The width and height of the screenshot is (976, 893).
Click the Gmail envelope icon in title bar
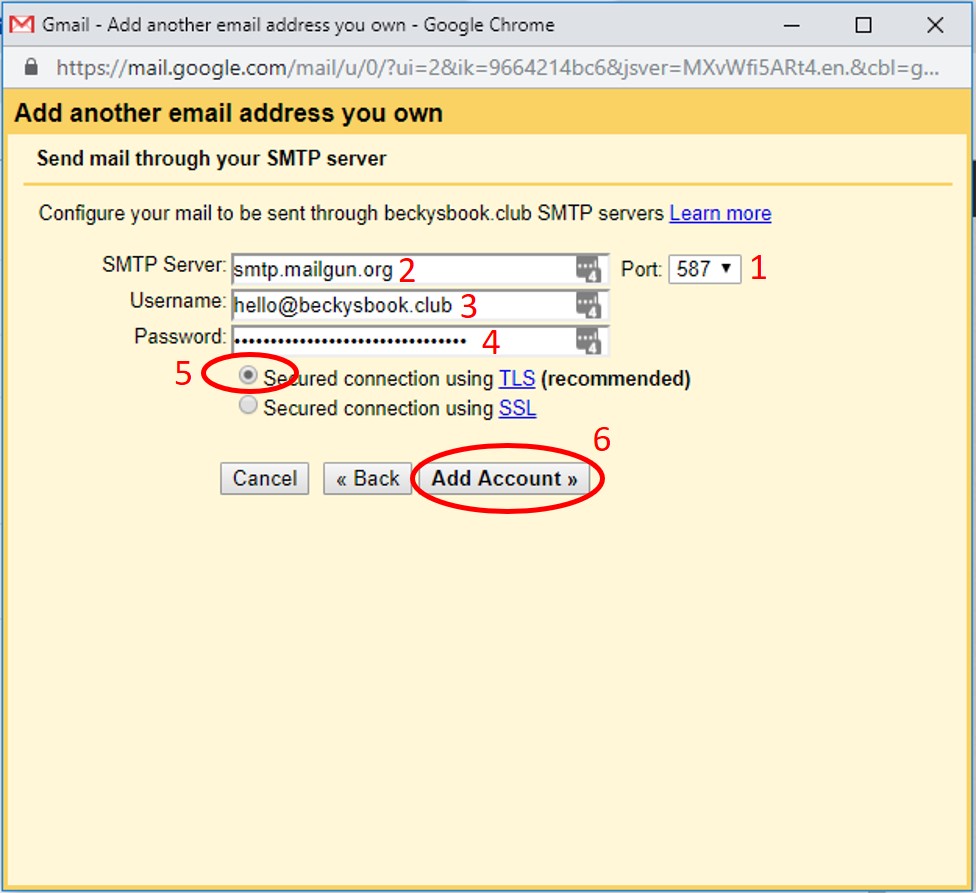(22, 25)
